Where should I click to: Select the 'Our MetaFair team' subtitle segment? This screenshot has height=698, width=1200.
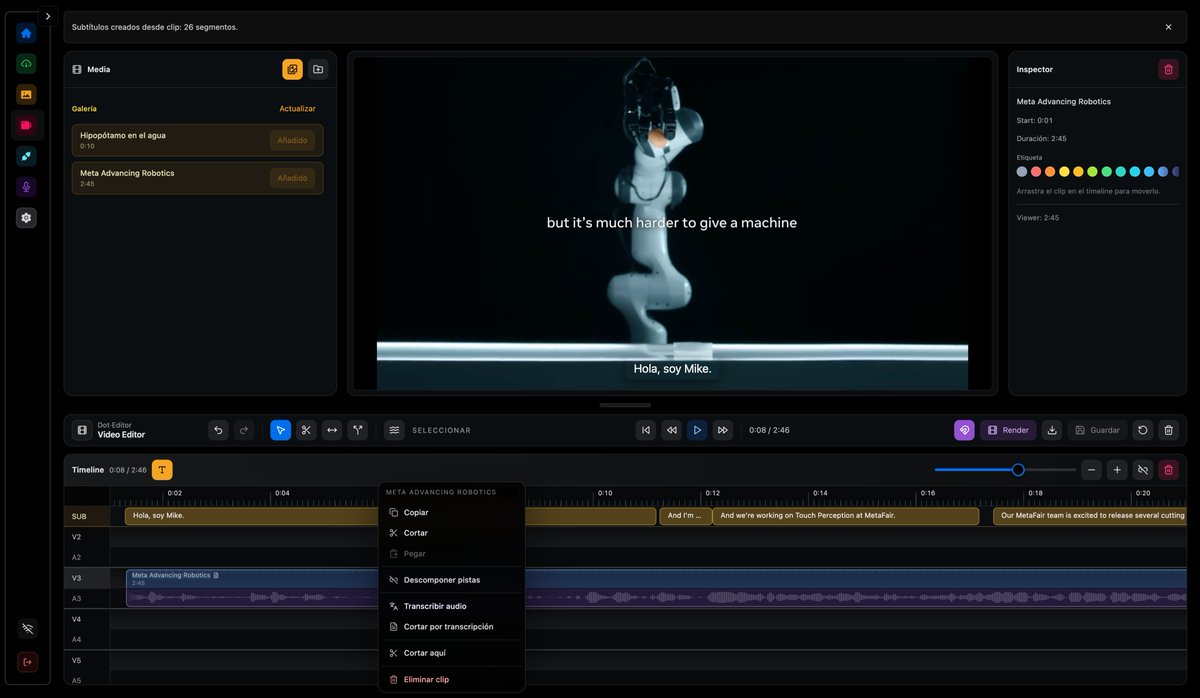coord(1089,516)
